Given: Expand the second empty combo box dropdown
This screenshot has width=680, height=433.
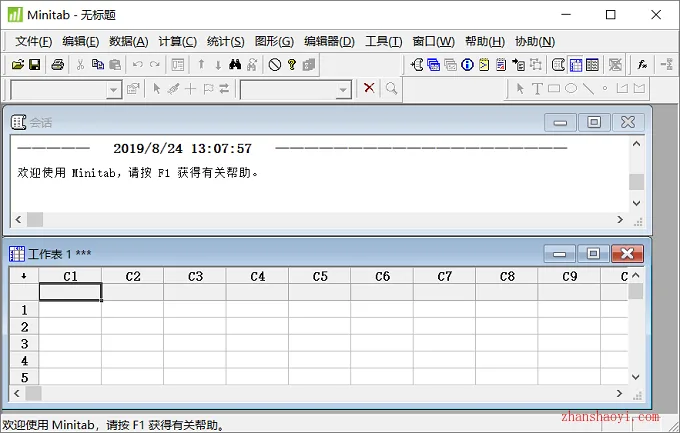Looking at the screenshot, I should [343, 90].
